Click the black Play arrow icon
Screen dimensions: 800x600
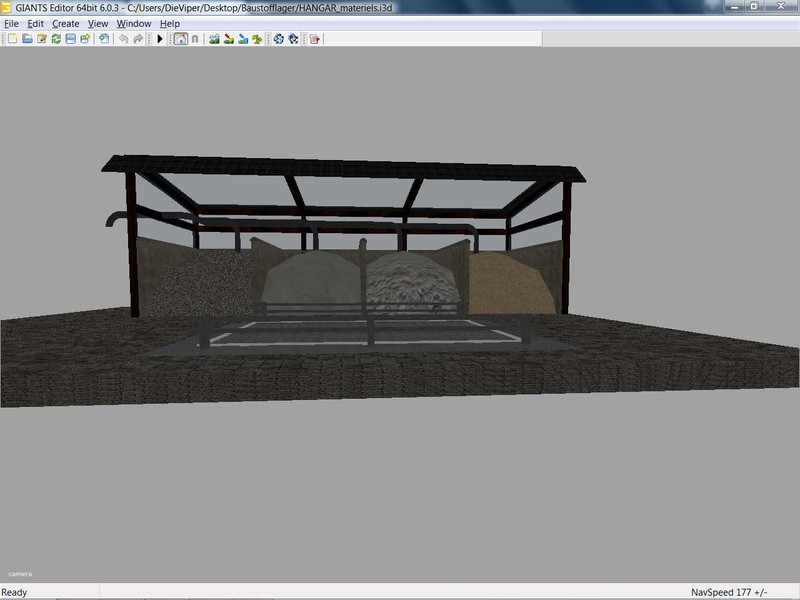tap(160, 39)
